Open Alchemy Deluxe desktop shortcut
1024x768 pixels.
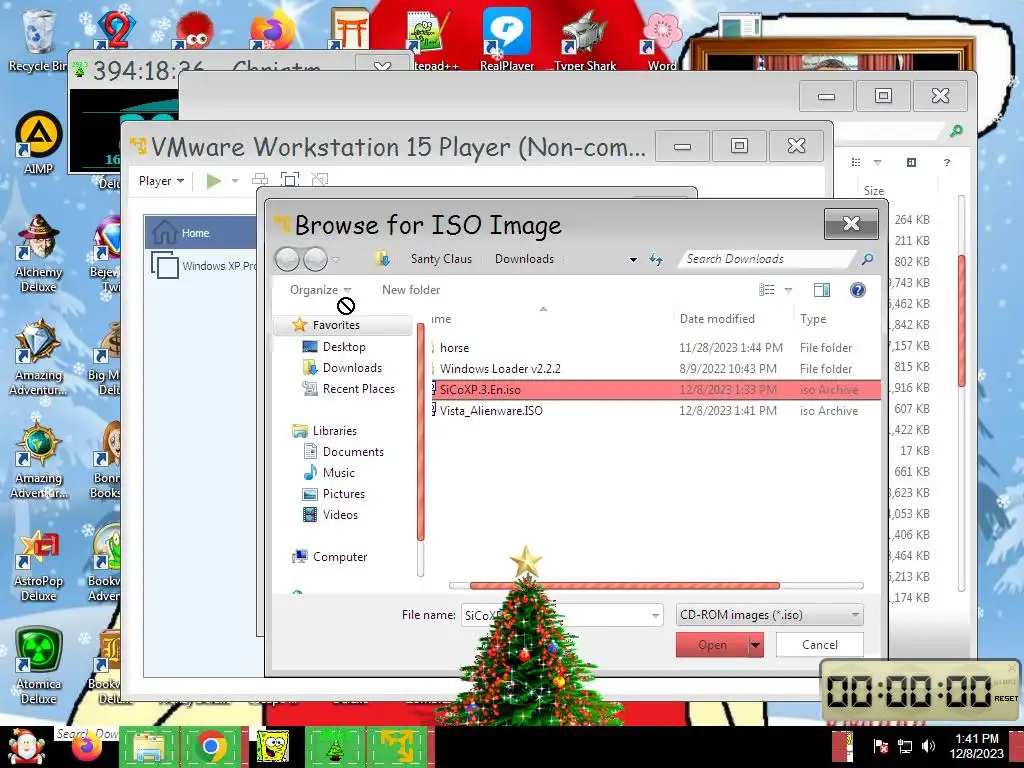[x=39, y=253]
